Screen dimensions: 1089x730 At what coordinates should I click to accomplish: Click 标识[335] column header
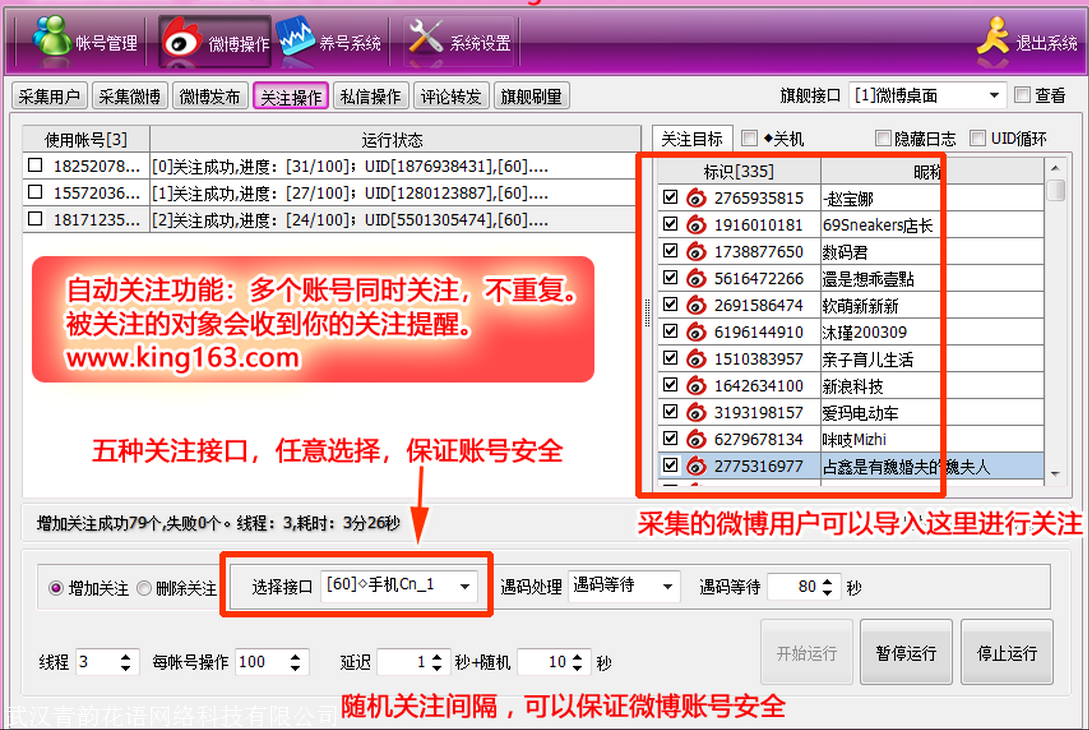point(739,172)
